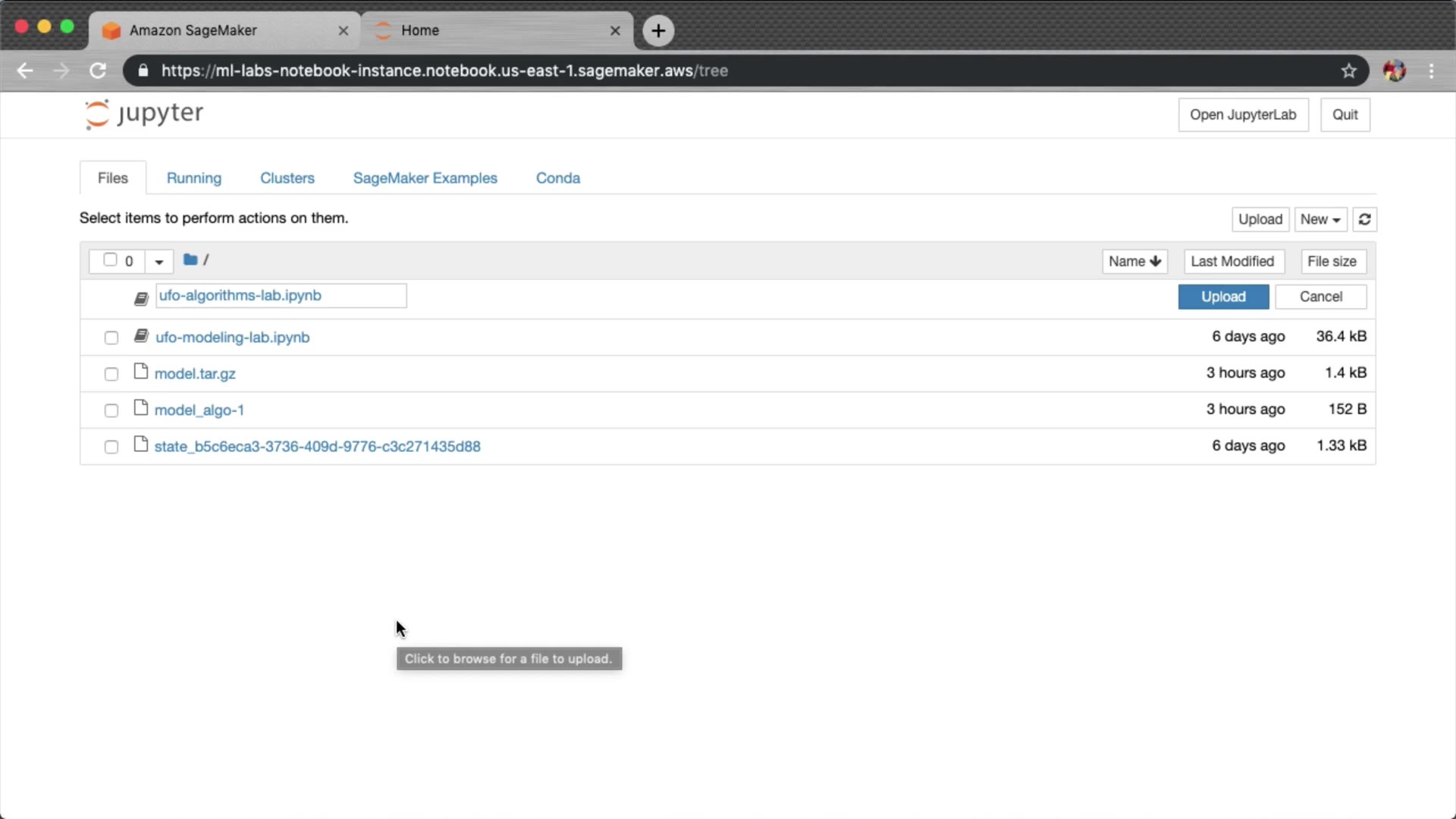The width and height of the screenshot is (1456, 819).
Task: Sort files by Name
Action: pos(1134,261)
